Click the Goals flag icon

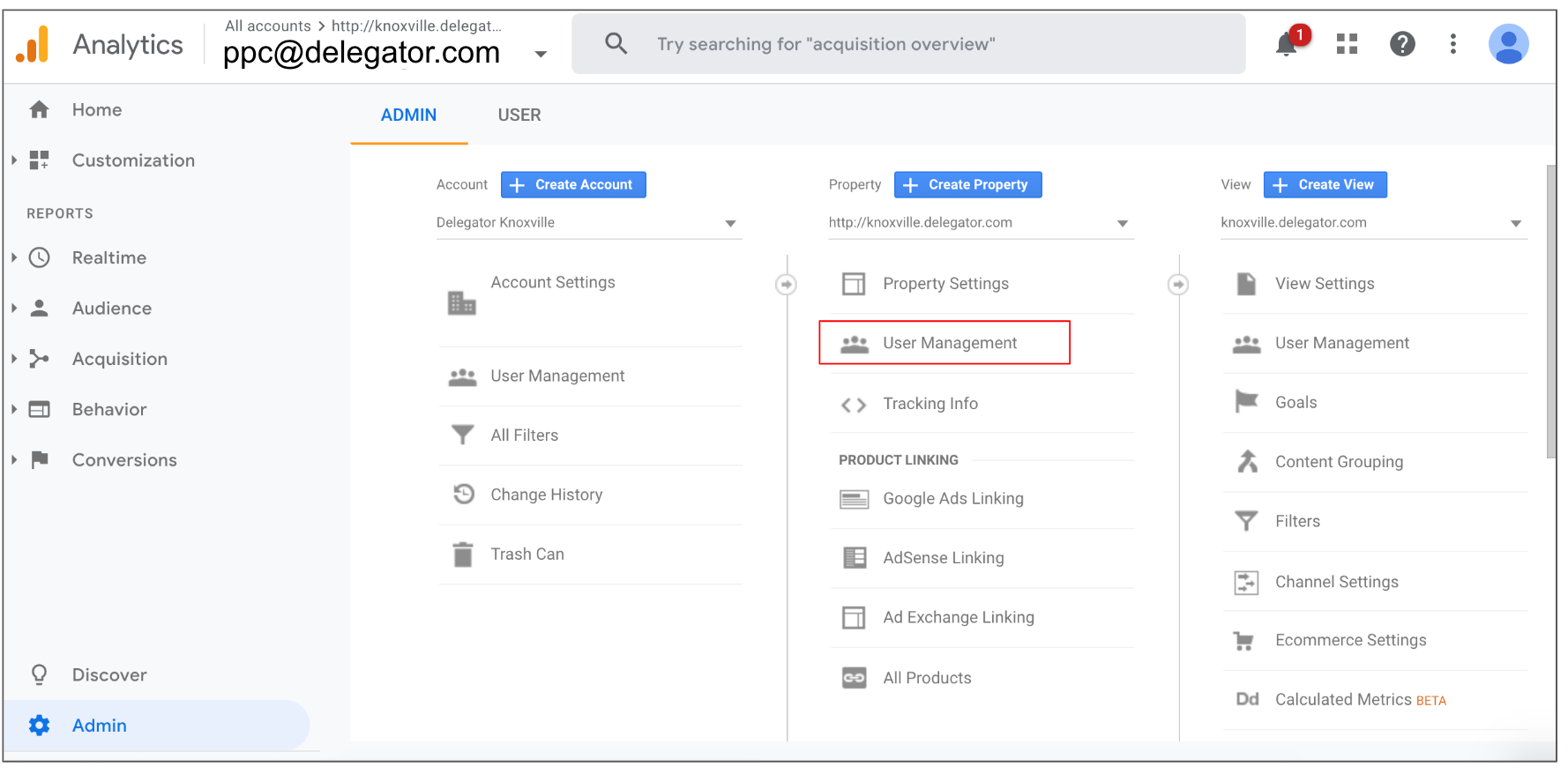[1246, 402]
